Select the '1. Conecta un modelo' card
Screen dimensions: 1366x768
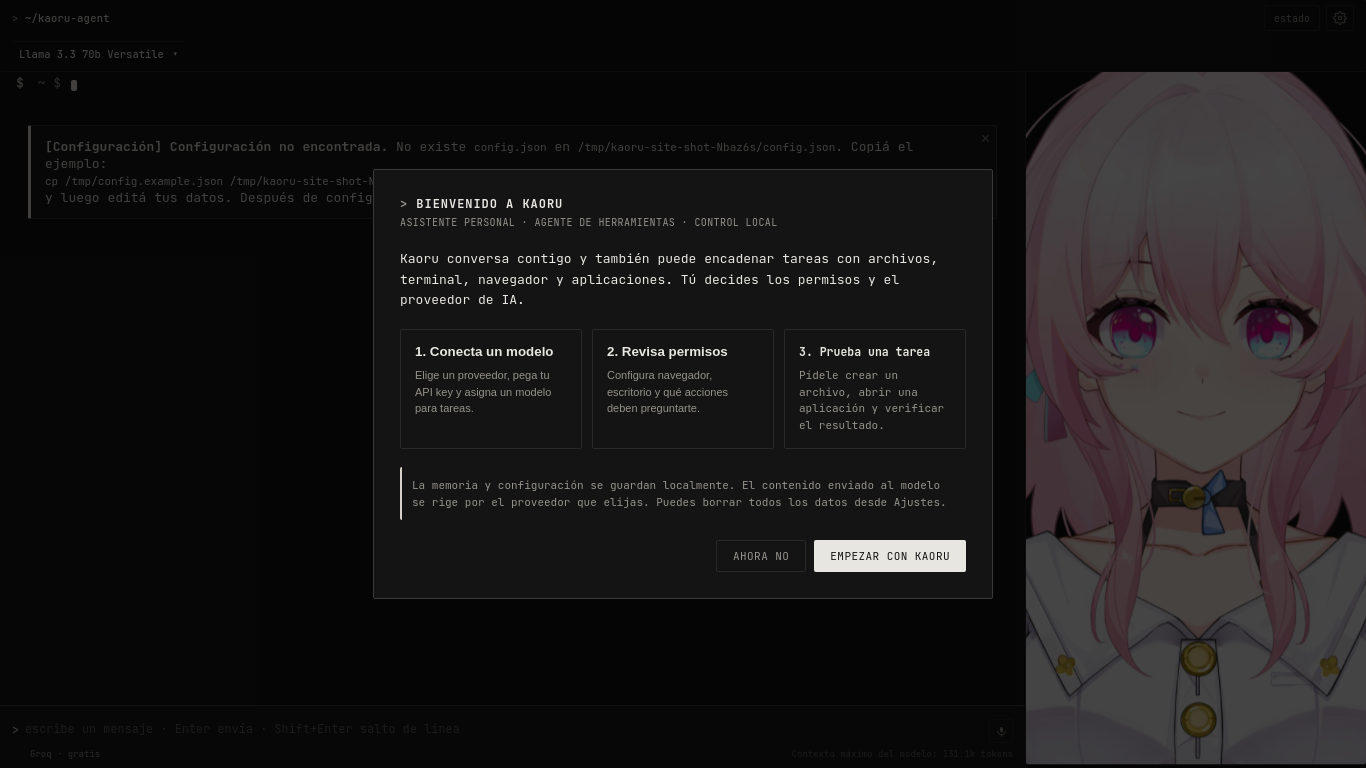[x=491, y=389]
